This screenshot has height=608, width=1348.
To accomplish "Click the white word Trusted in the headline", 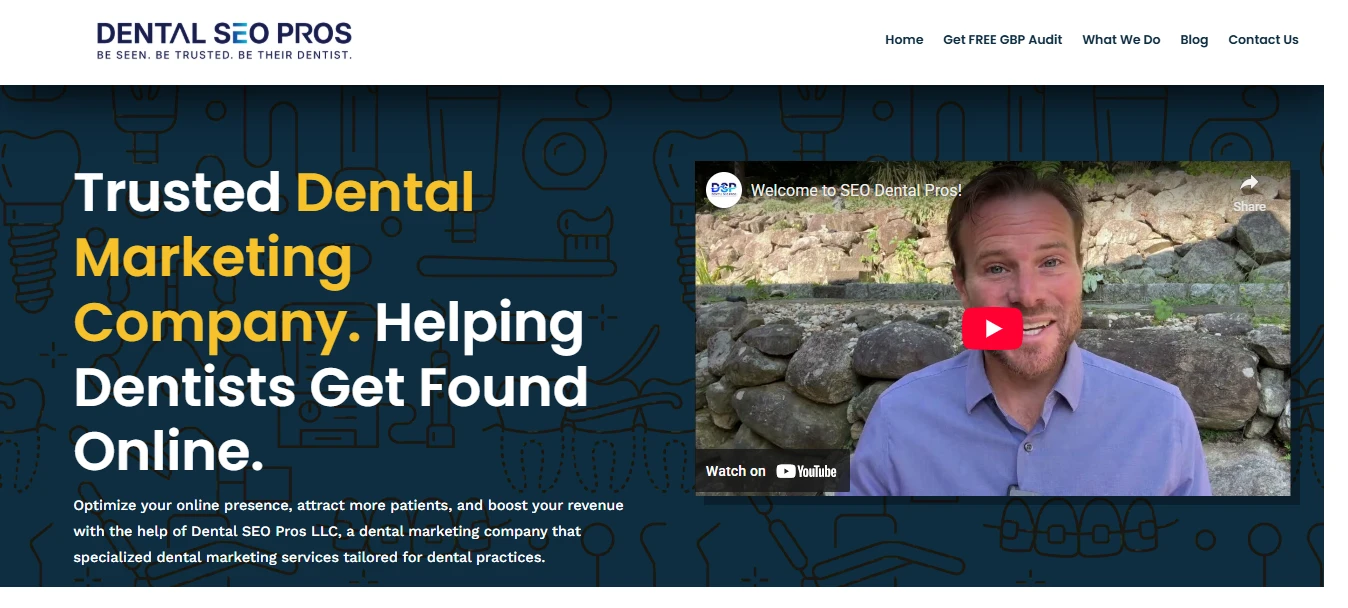I will (177, 192).
